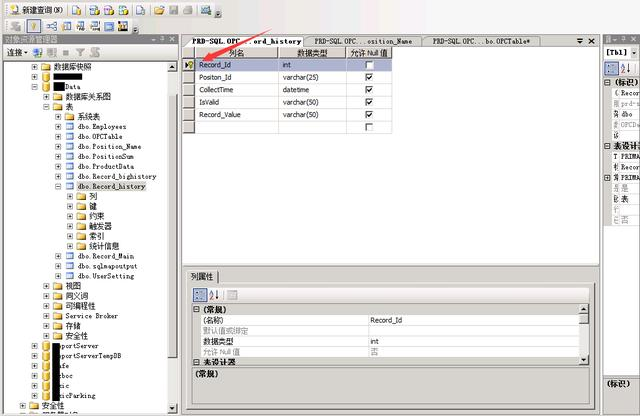
Task: Click the Save icon in main toolbar
Action: (x=174, y=9)
